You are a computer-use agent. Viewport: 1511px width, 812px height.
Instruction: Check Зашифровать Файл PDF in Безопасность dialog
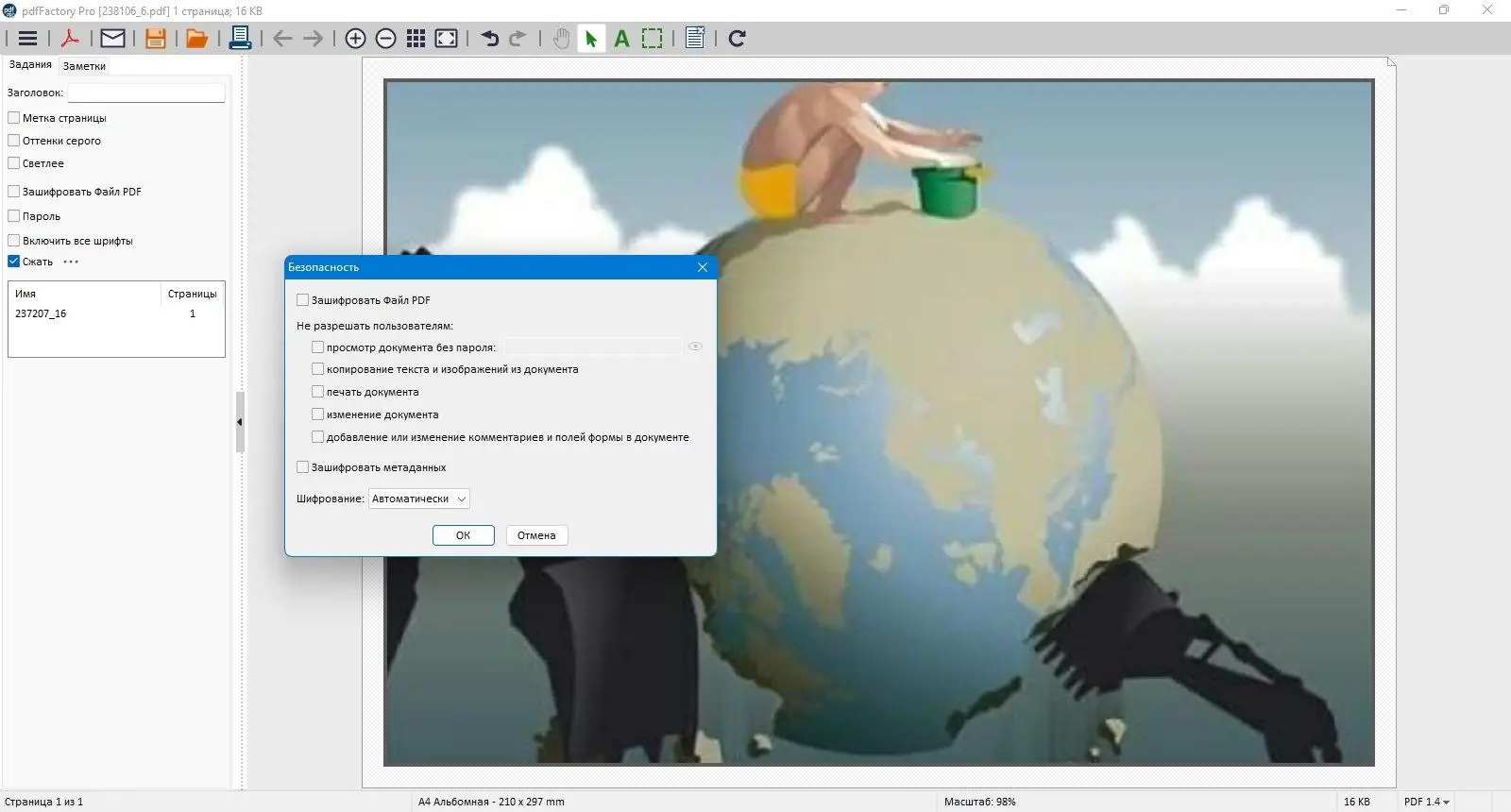pyautogui.click(x=302, y=300)
